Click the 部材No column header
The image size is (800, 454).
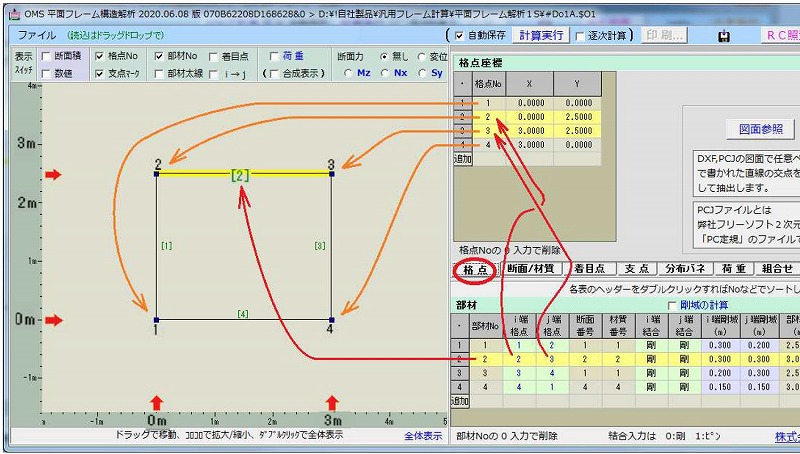(485, 325)
